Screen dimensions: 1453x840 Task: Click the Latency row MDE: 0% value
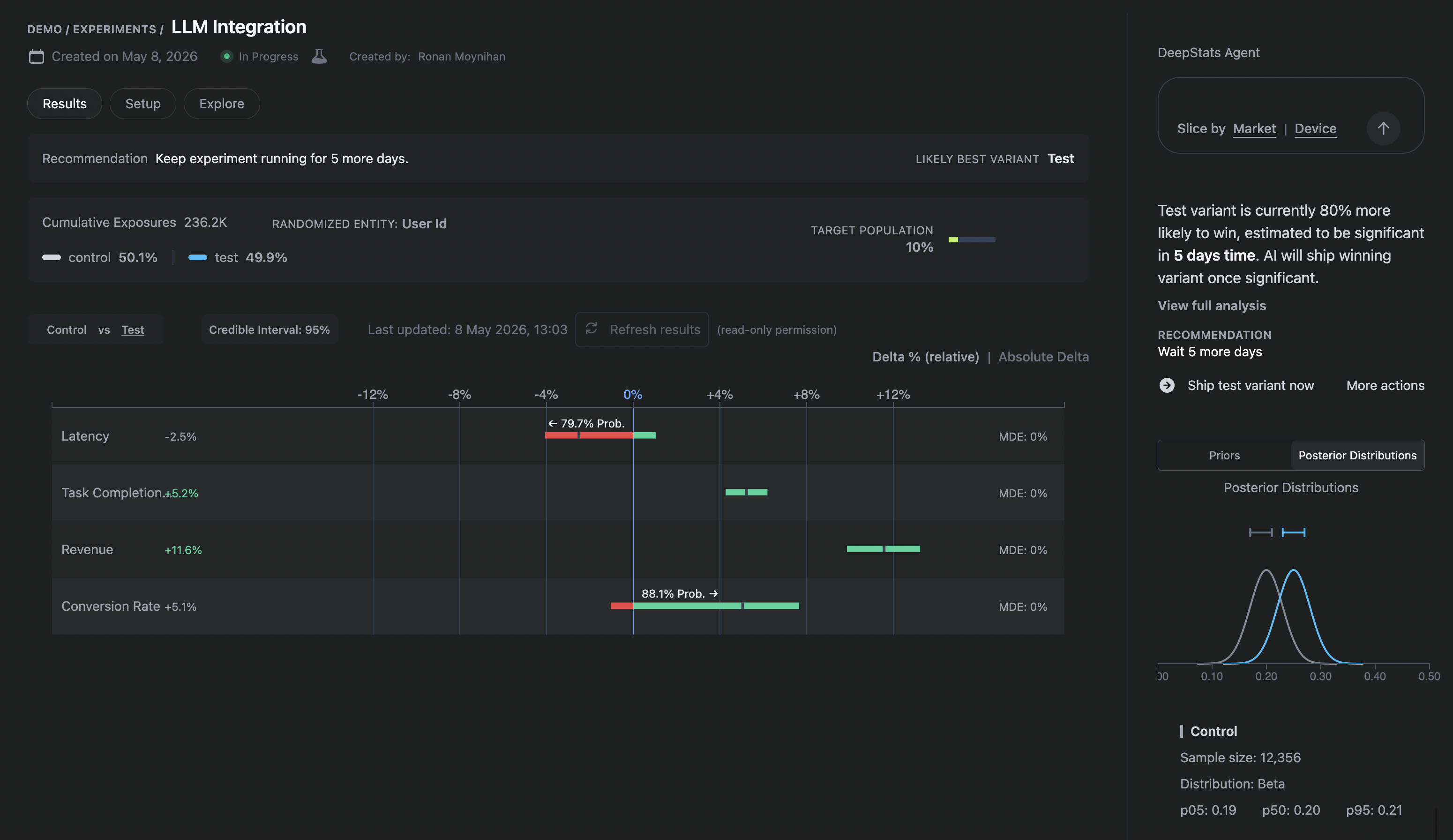coord(1023,436)
